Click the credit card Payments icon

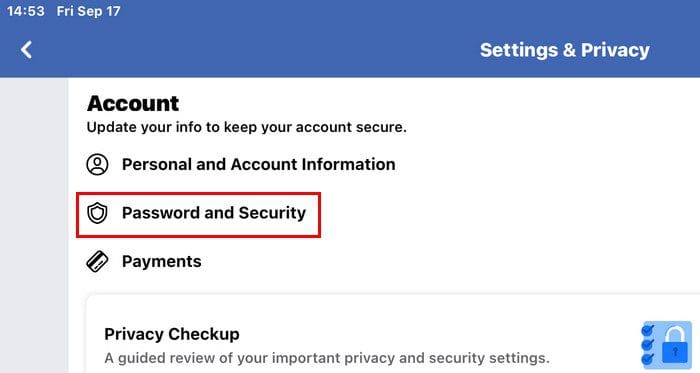97,261
